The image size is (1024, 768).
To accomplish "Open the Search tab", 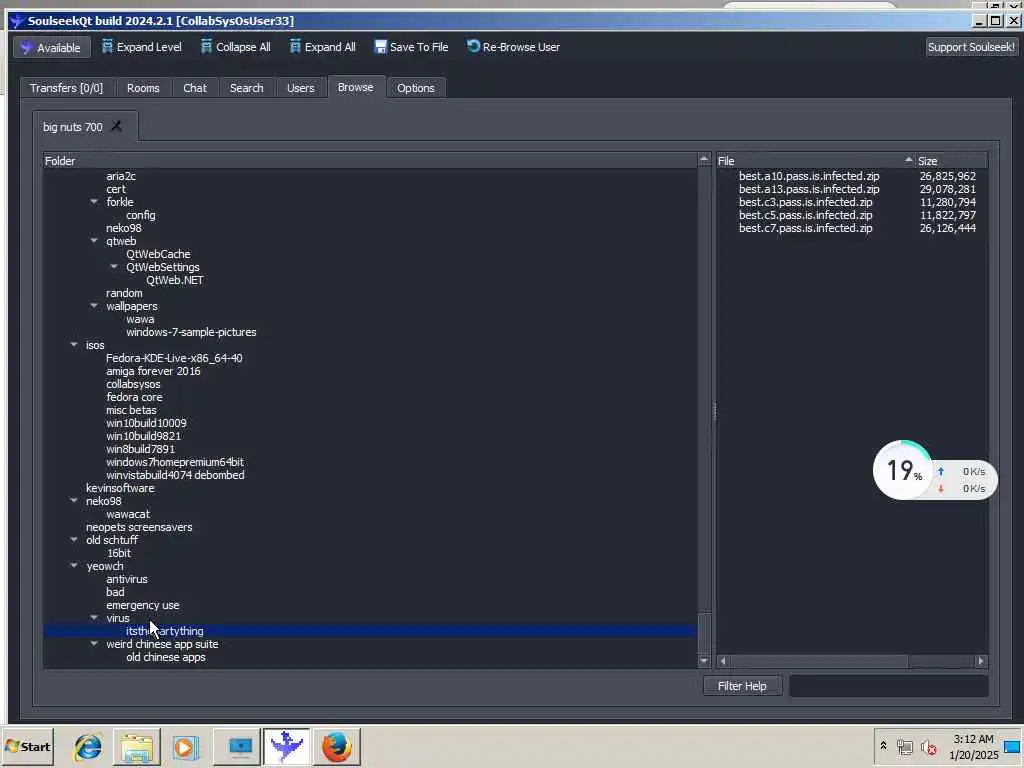I will pos(246,88).
